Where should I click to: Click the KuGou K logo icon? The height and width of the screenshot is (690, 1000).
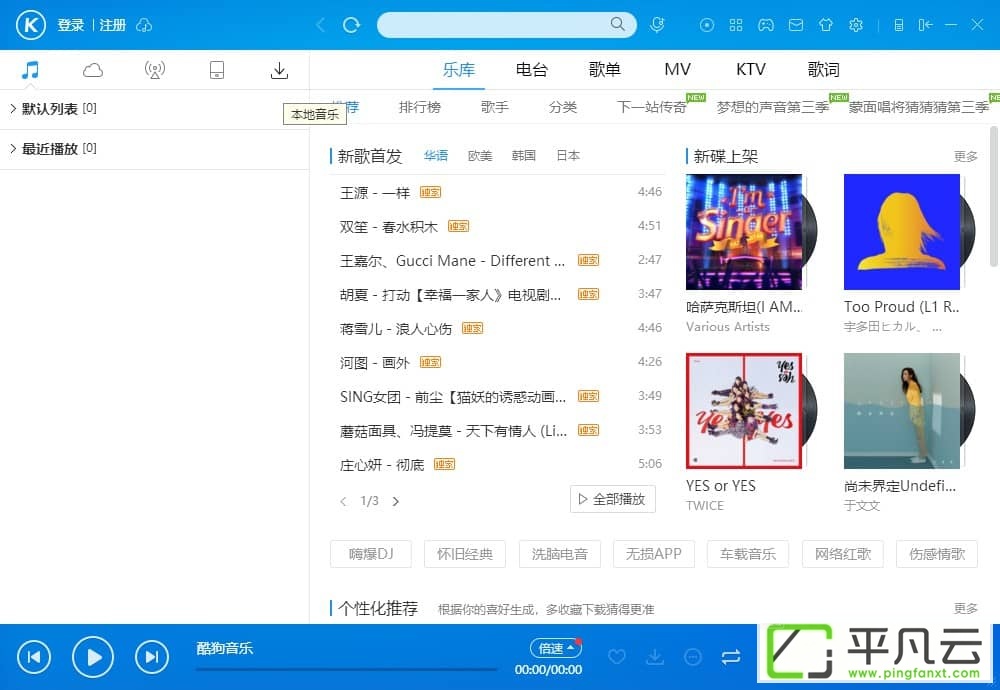31,26
